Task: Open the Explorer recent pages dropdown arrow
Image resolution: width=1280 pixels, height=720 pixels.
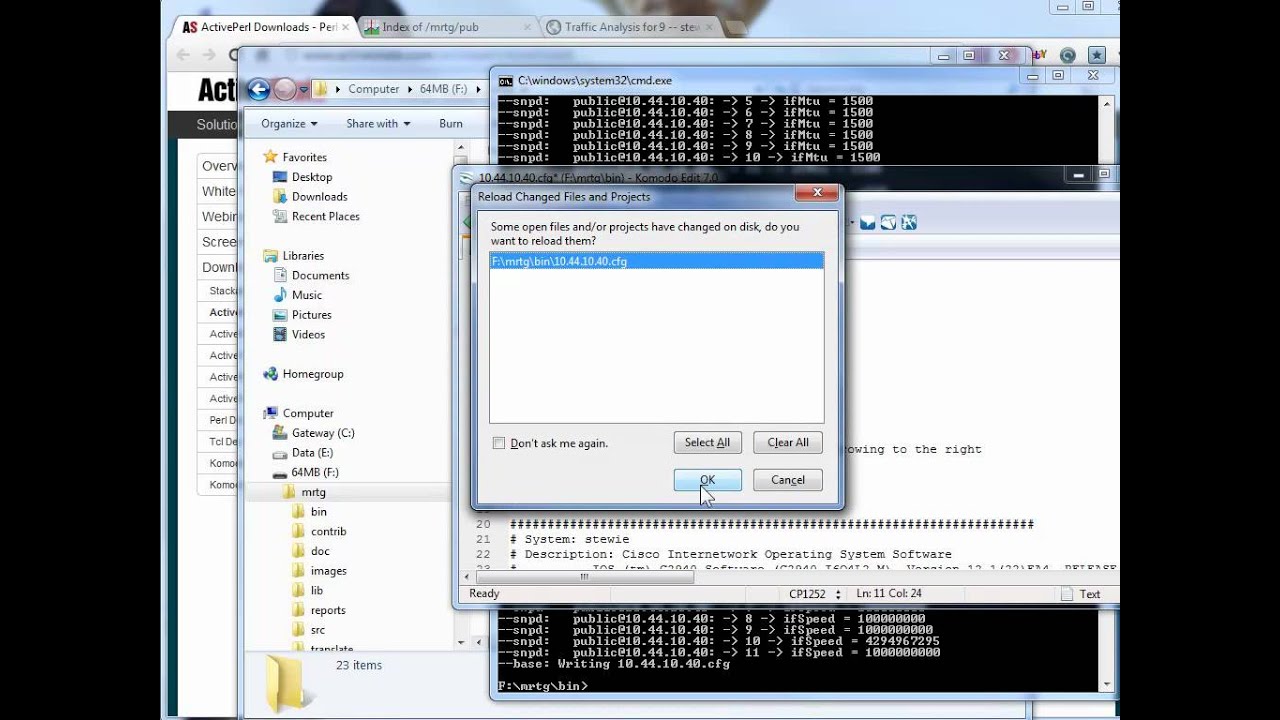Action: pyautogui.click(x=302, y=89)
